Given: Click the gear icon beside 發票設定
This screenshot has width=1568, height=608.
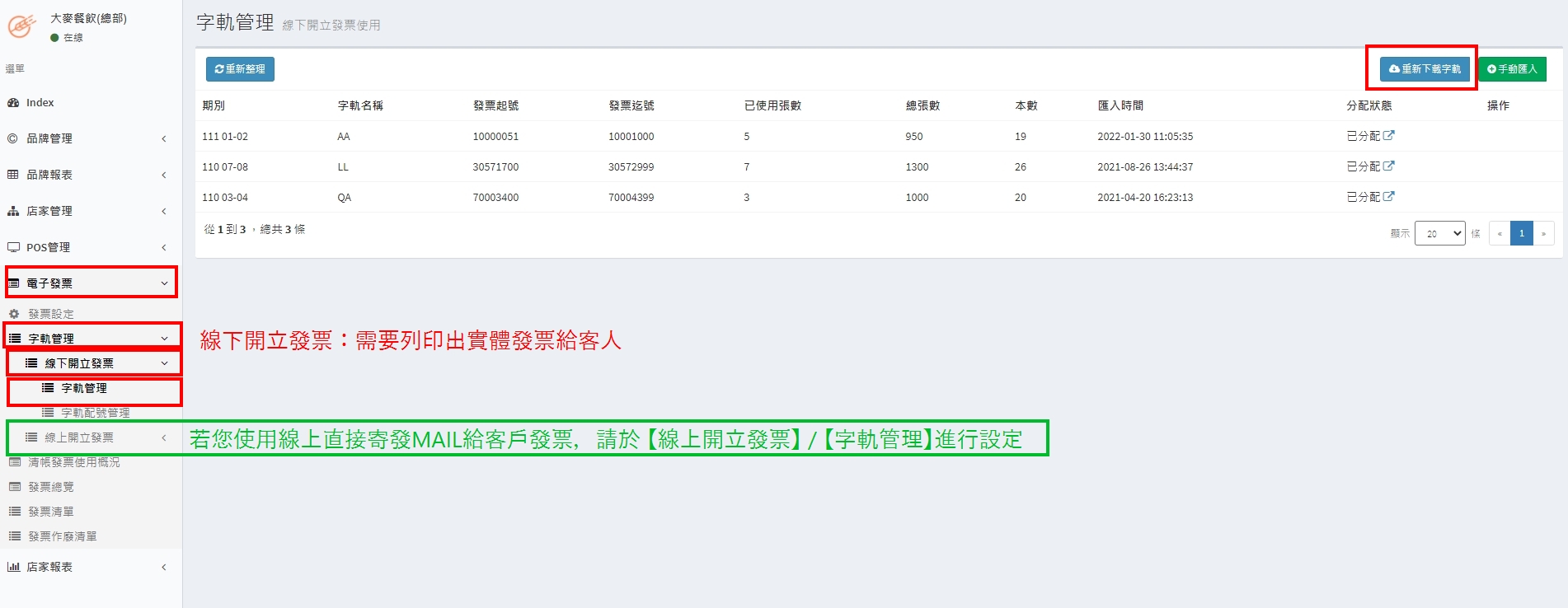Looking at the screenshot, I should point(14,314).
